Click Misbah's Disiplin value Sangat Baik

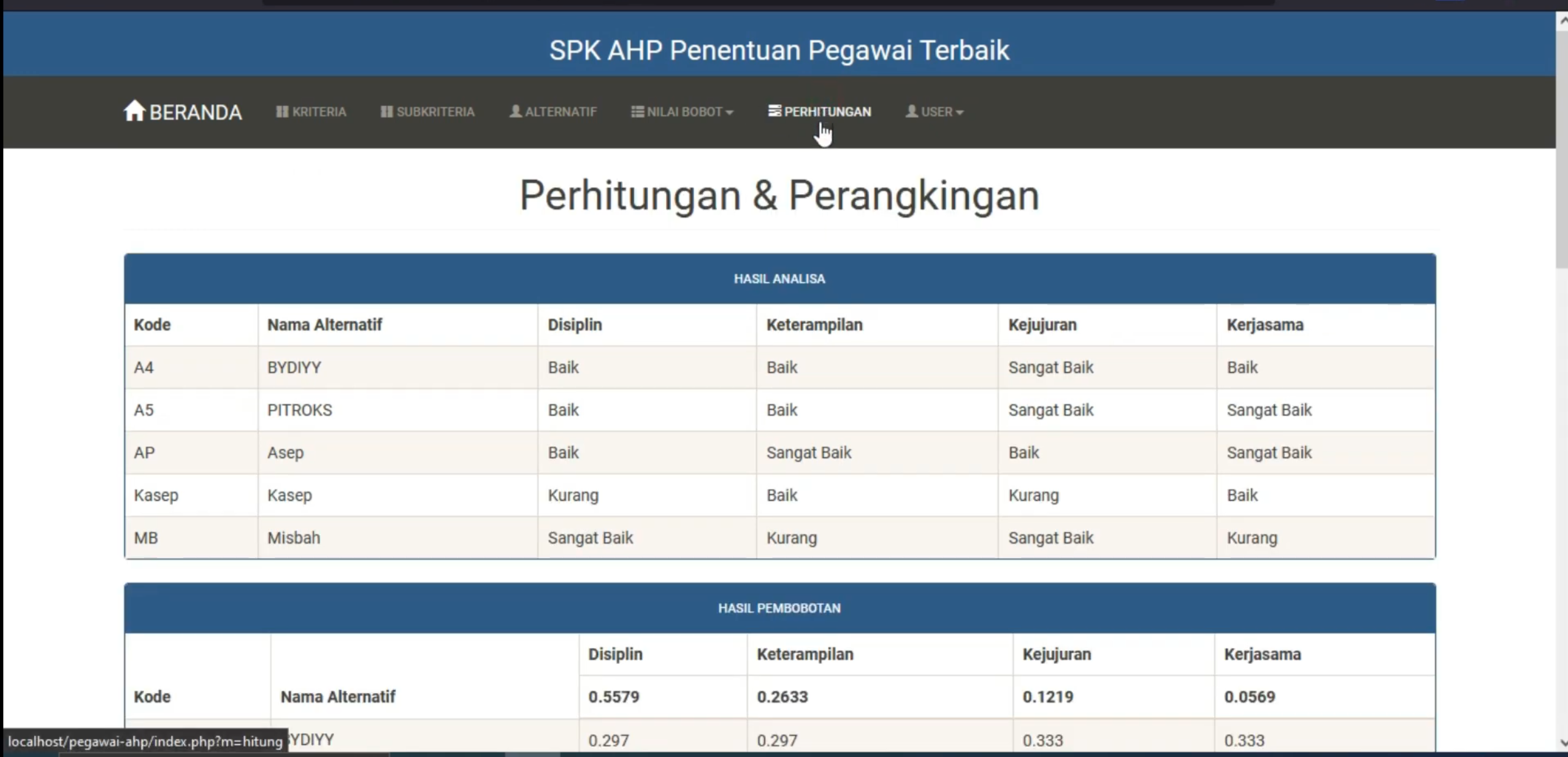[591, 538]
